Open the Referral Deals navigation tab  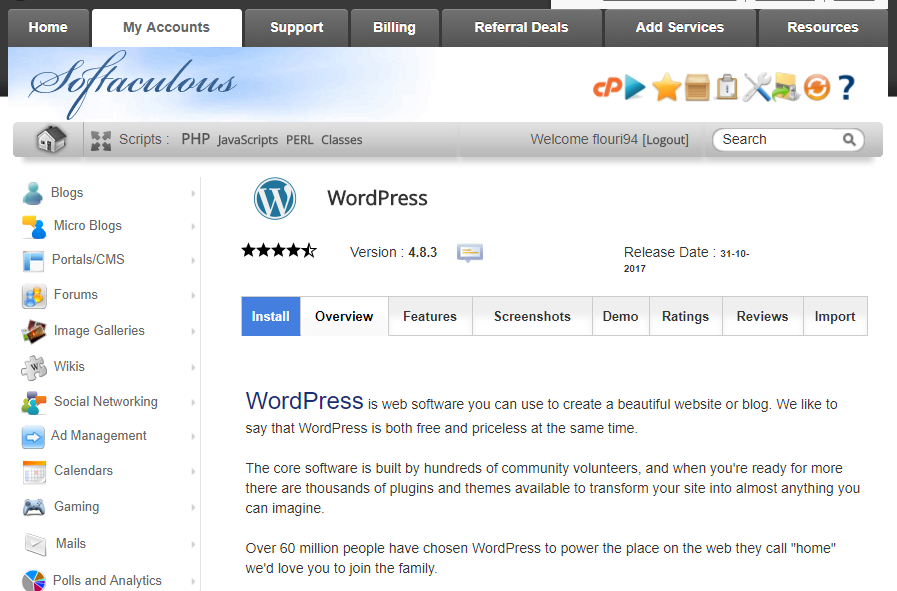(521, 27)
